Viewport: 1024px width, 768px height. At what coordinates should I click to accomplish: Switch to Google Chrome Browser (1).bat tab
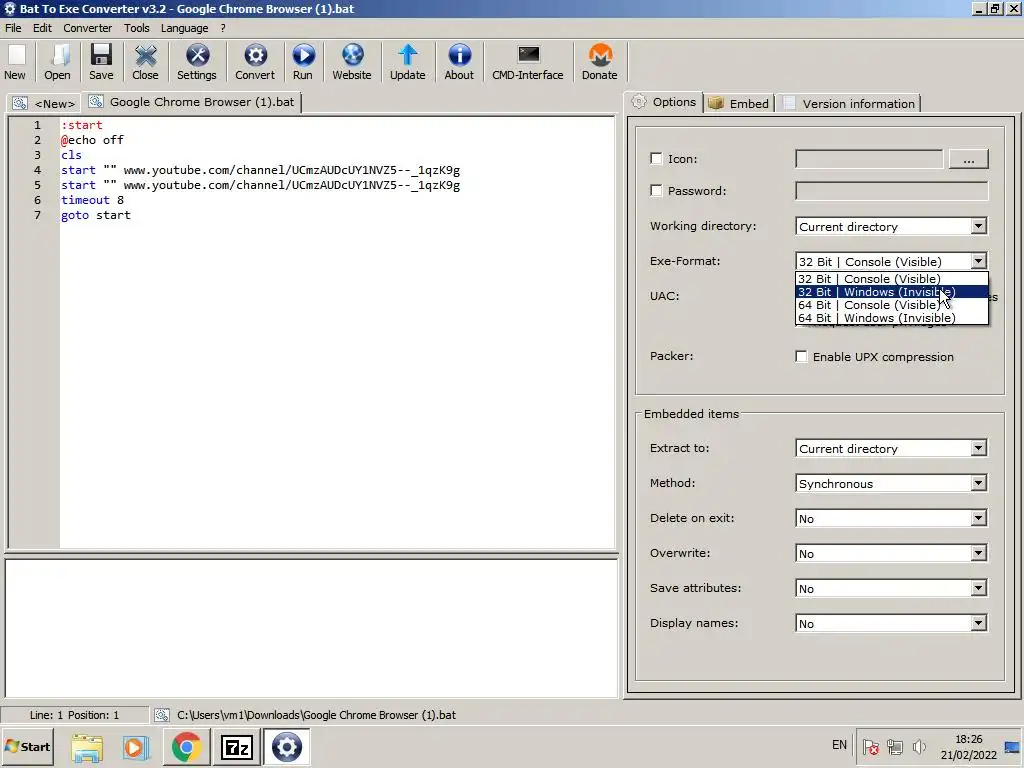coord(193,102)
